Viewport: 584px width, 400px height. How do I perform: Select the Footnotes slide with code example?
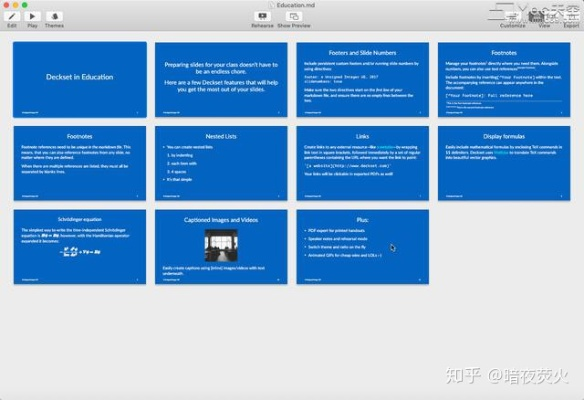(504, 80)
